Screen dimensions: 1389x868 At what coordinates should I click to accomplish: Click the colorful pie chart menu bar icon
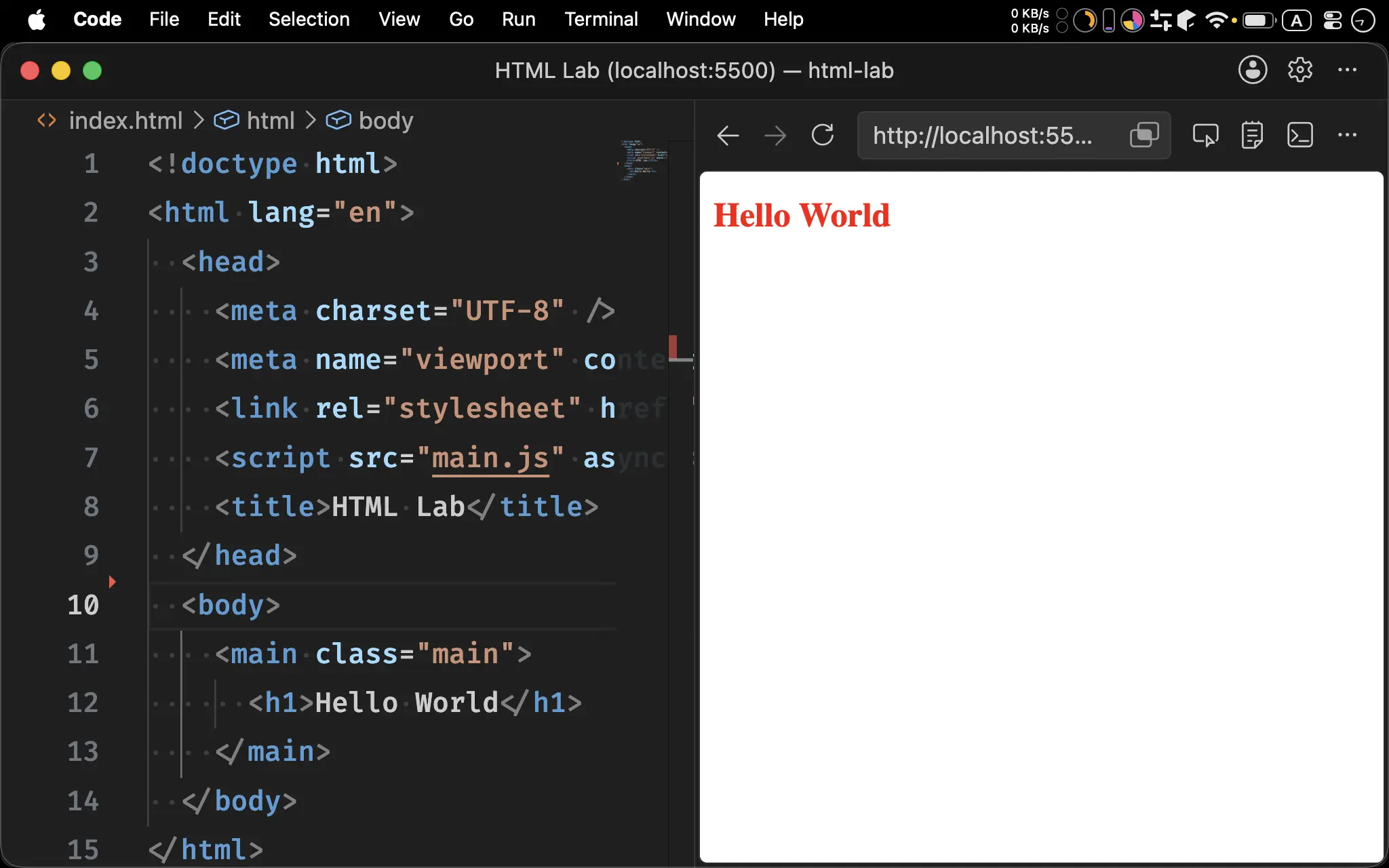pyautogui.click(x=1132, y=20)
